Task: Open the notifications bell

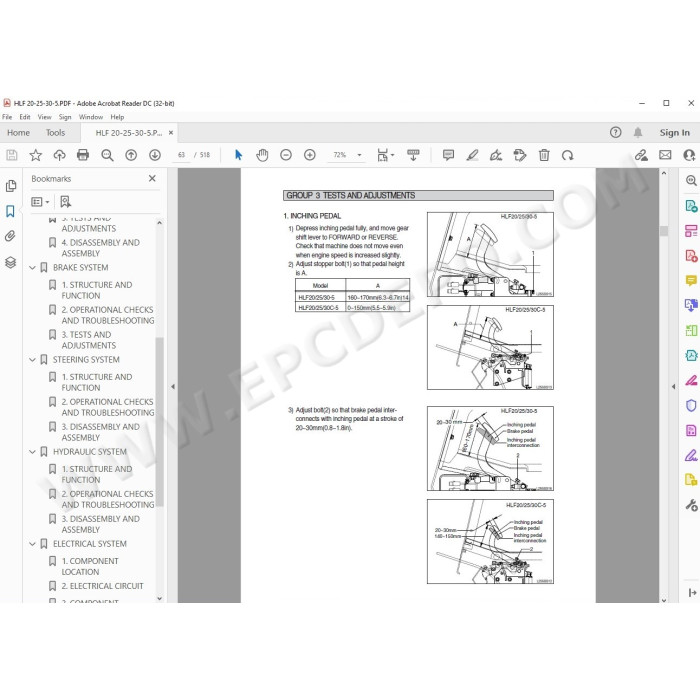Action: coord(638,132)
